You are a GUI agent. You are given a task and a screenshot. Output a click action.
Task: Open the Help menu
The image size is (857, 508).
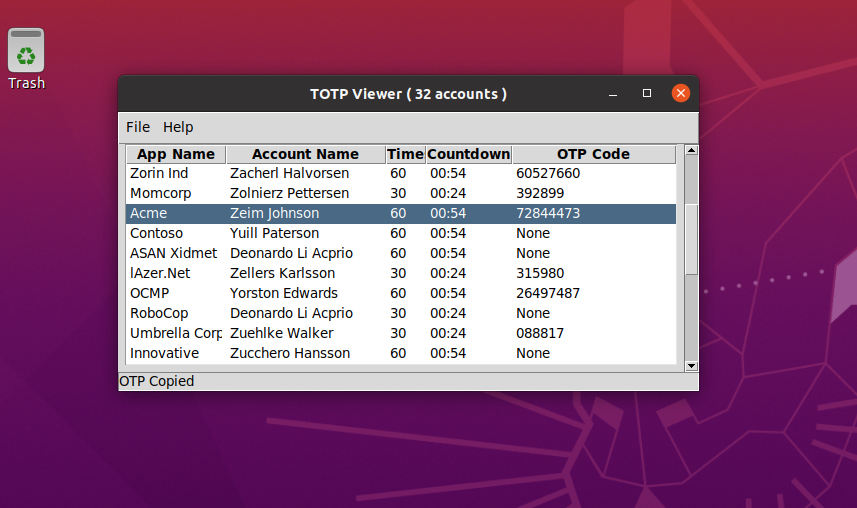pos(178,127)
